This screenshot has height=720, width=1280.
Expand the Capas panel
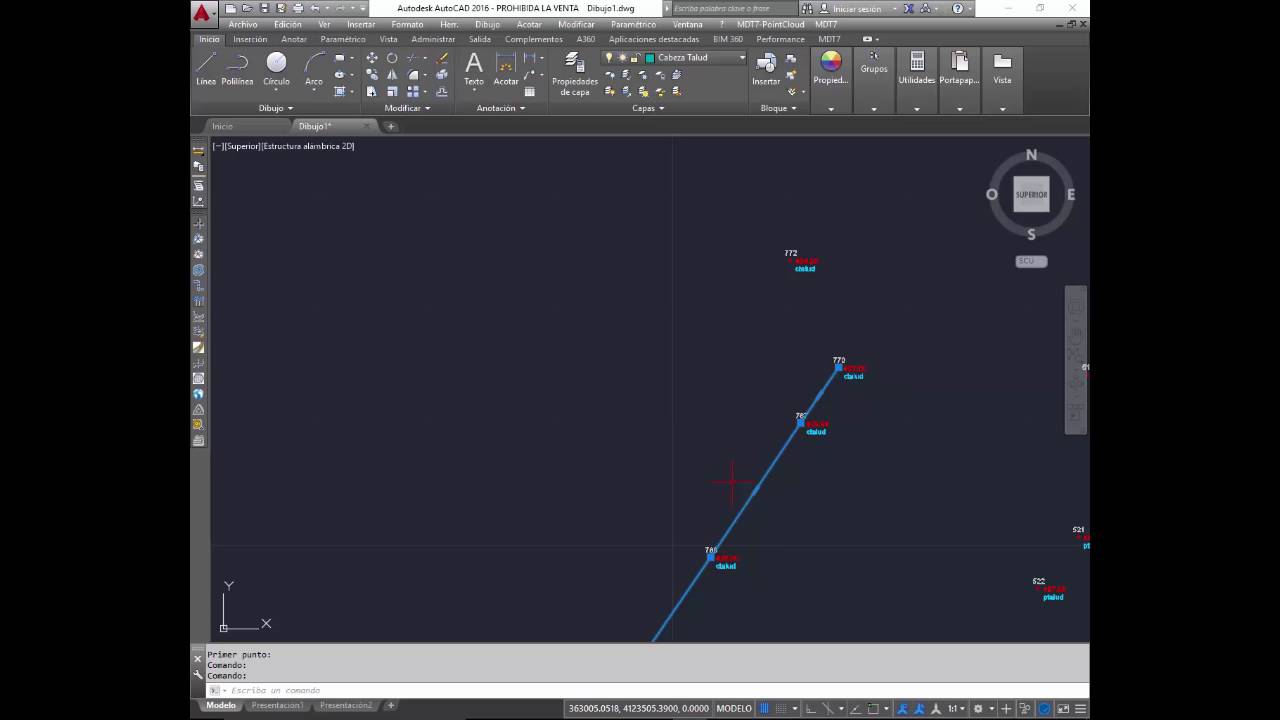(x=648, y=108)
